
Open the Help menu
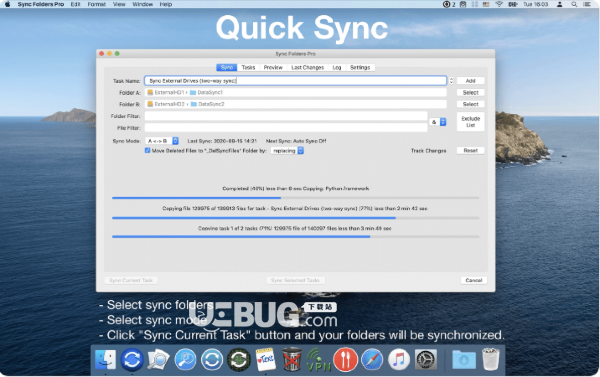pos(166,4)
